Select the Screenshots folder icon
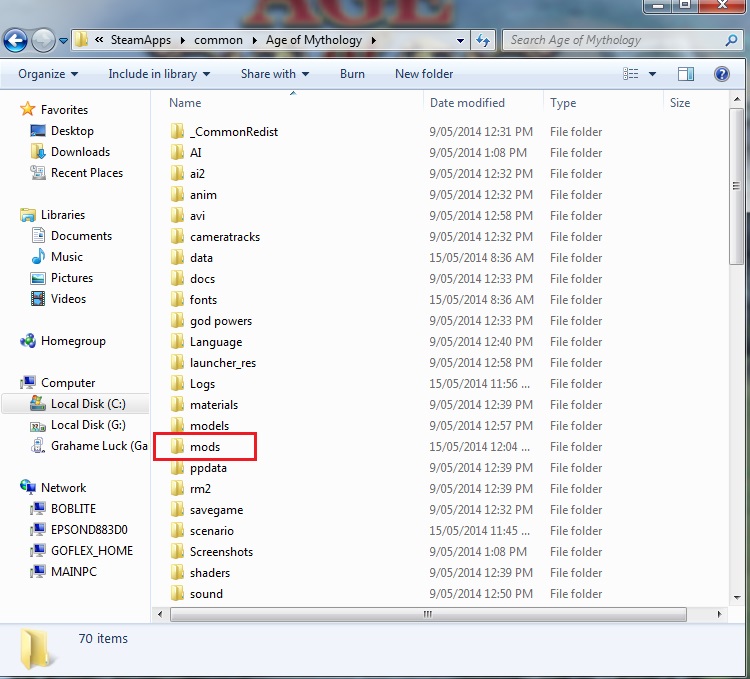 coord(177,551)
